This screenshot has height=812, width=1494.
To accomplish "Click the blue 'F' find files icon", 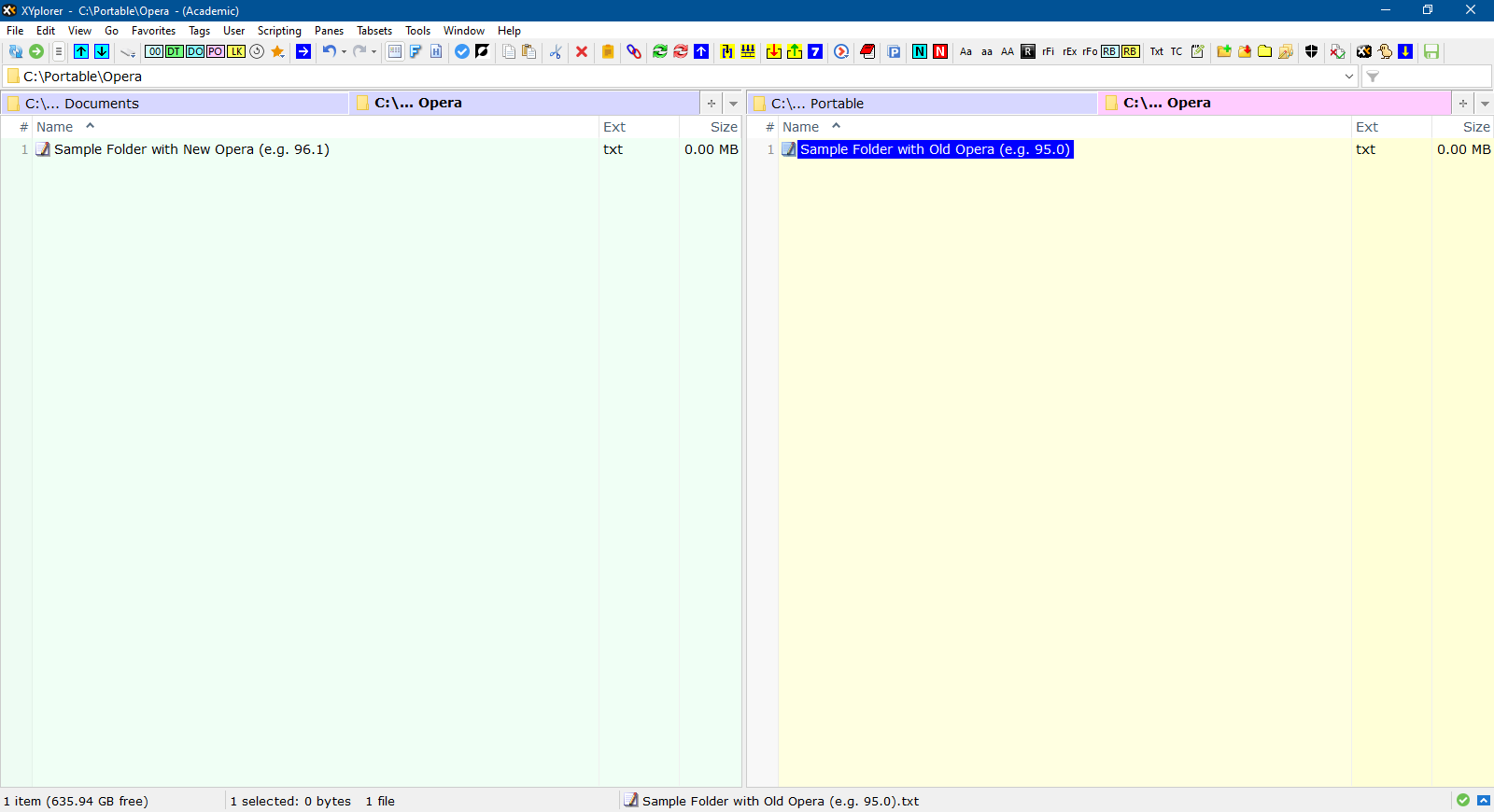I will point(416,51).
